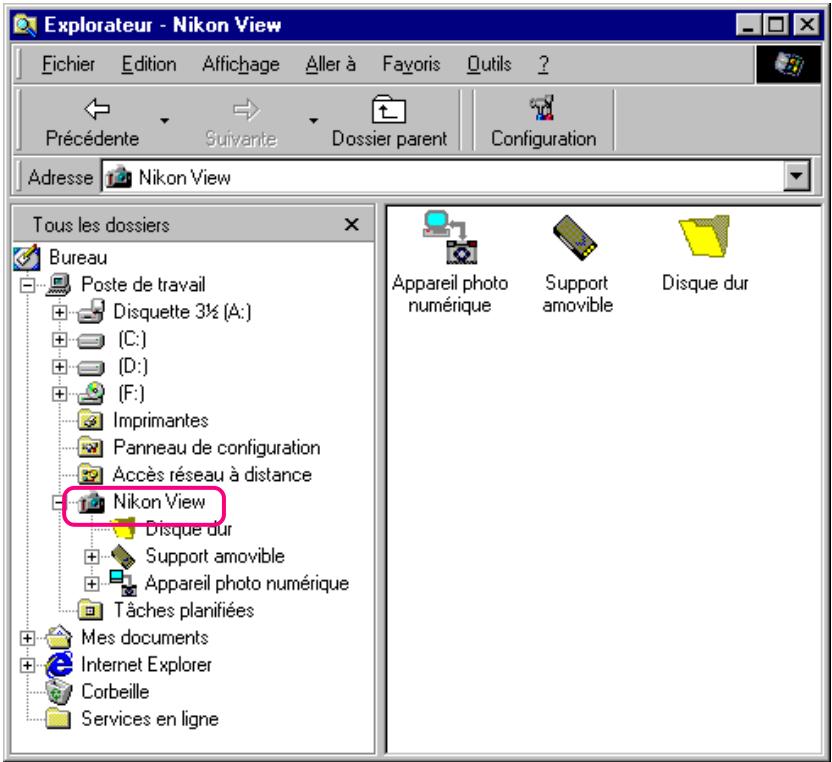Open the Edition menu

coord(149,64)
